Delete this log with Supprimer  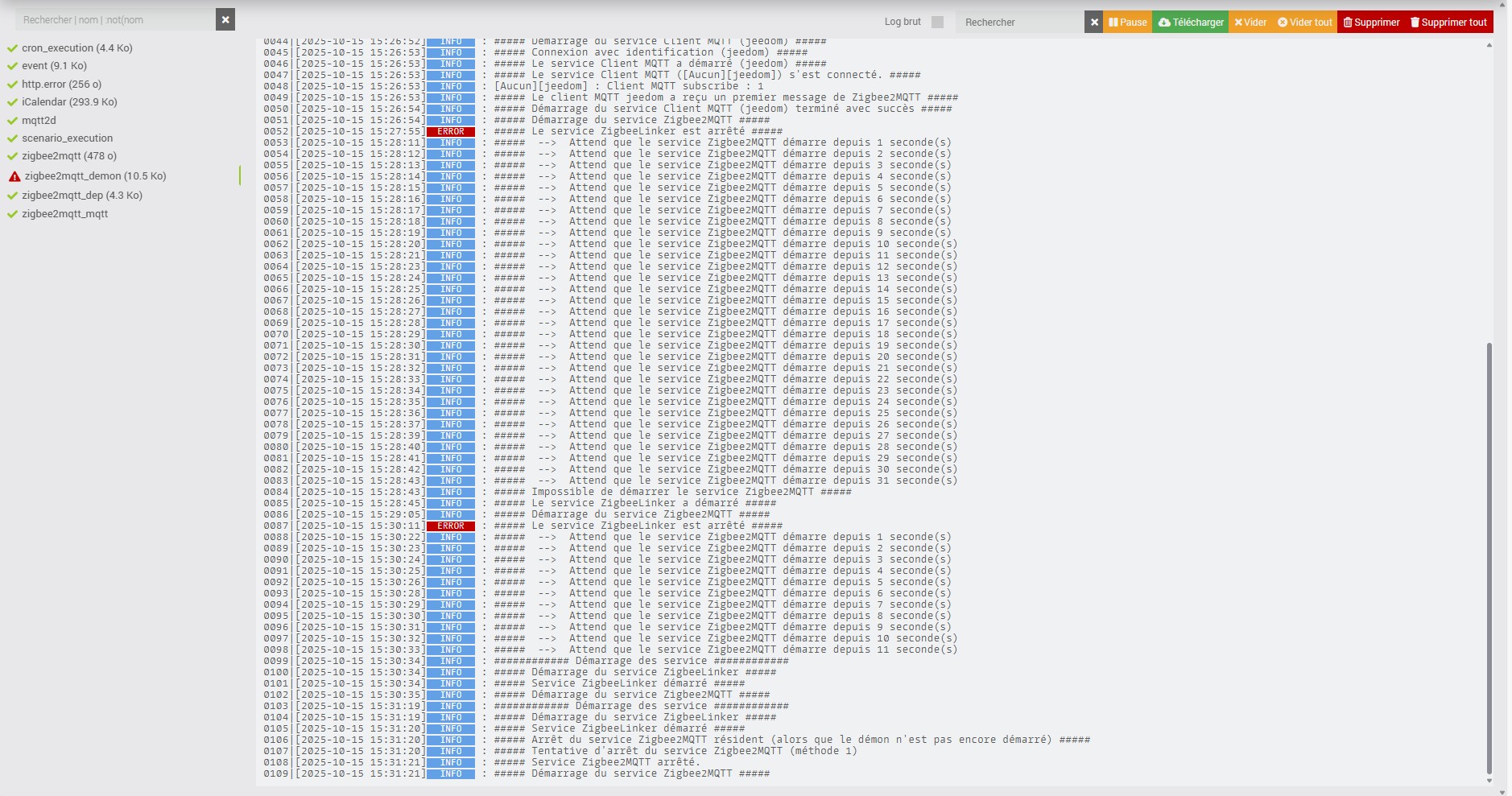point(1371,23)
